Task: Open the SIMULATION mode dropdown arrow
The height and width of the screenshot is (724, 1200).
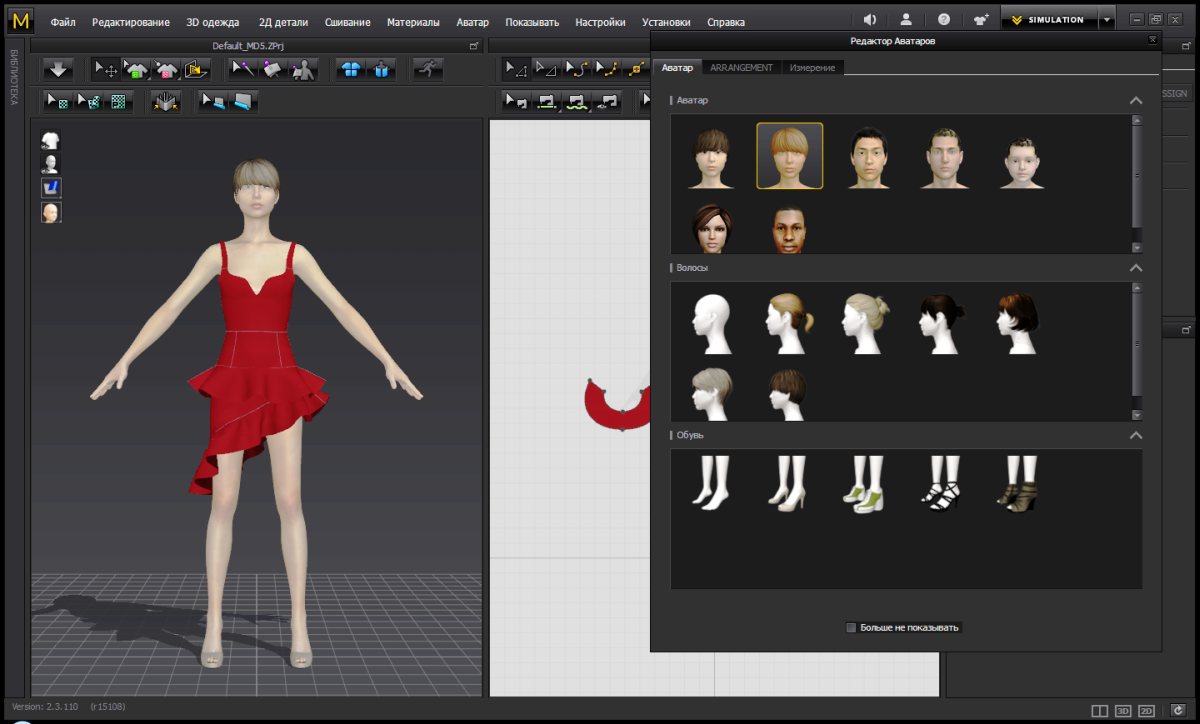Action: [x=1106, y=20]
